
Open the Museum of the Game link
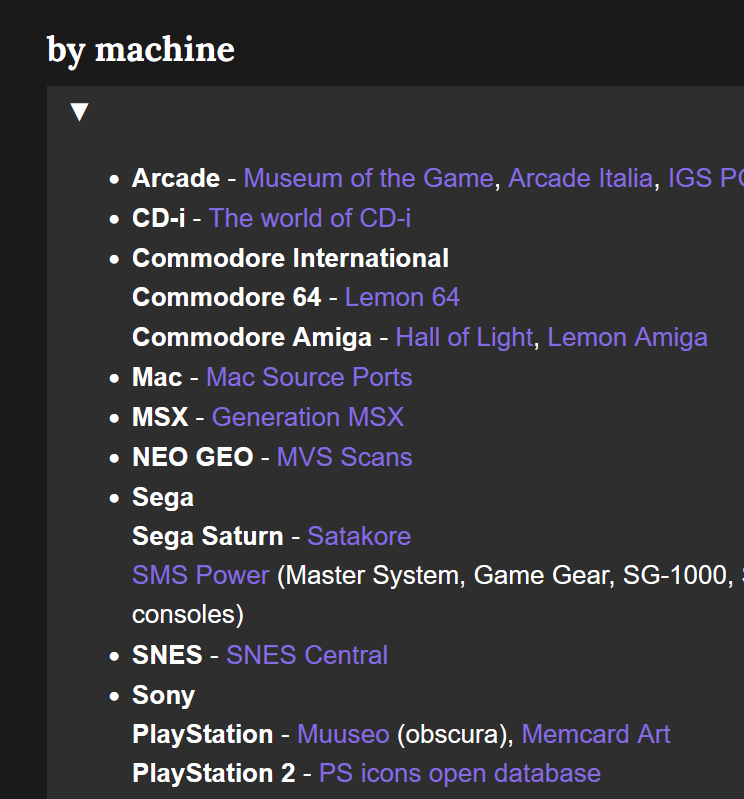coord(368,178)
